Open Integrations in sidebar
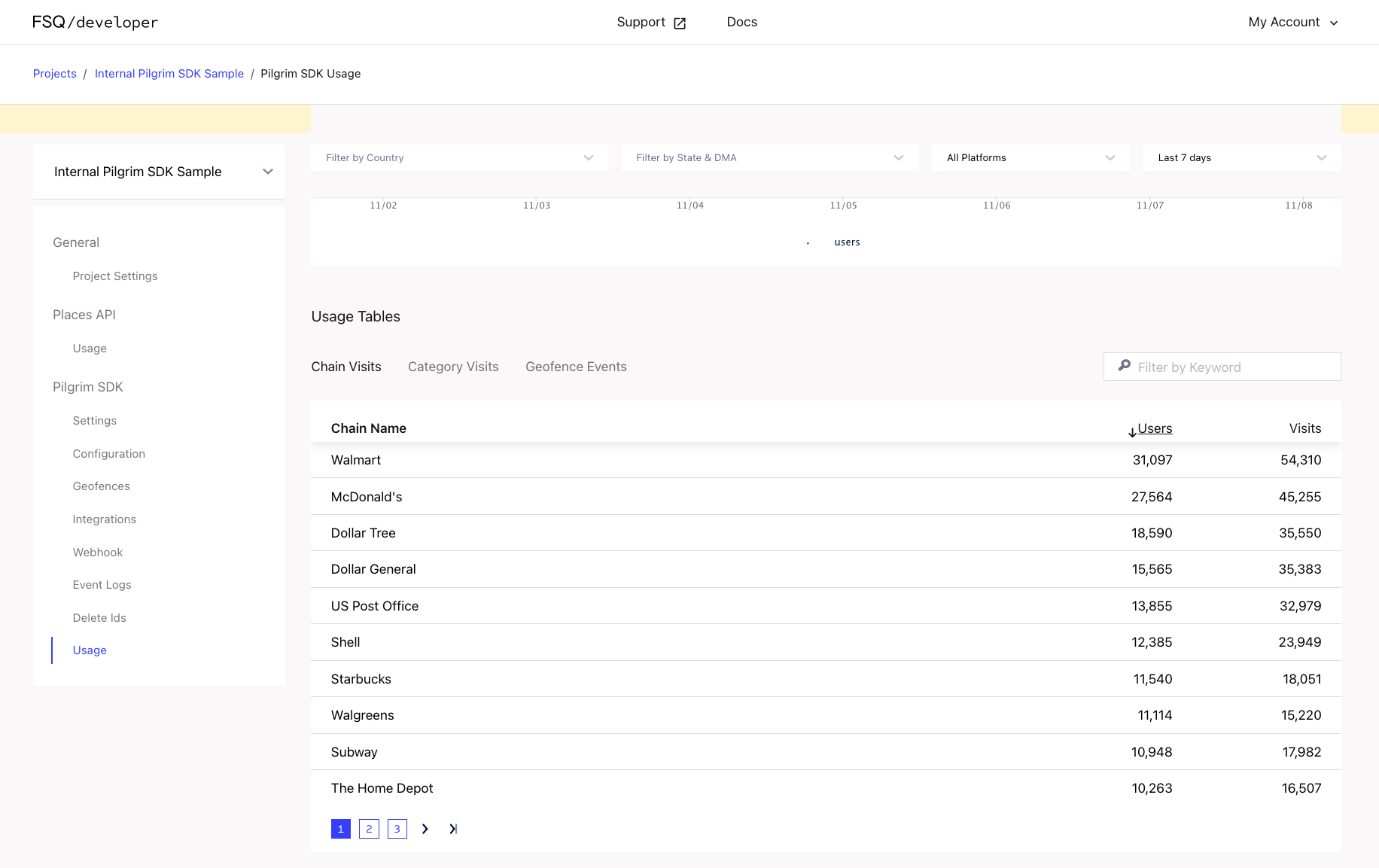Viewport: 1379px width, 868px height. click(x=105, y=519)
